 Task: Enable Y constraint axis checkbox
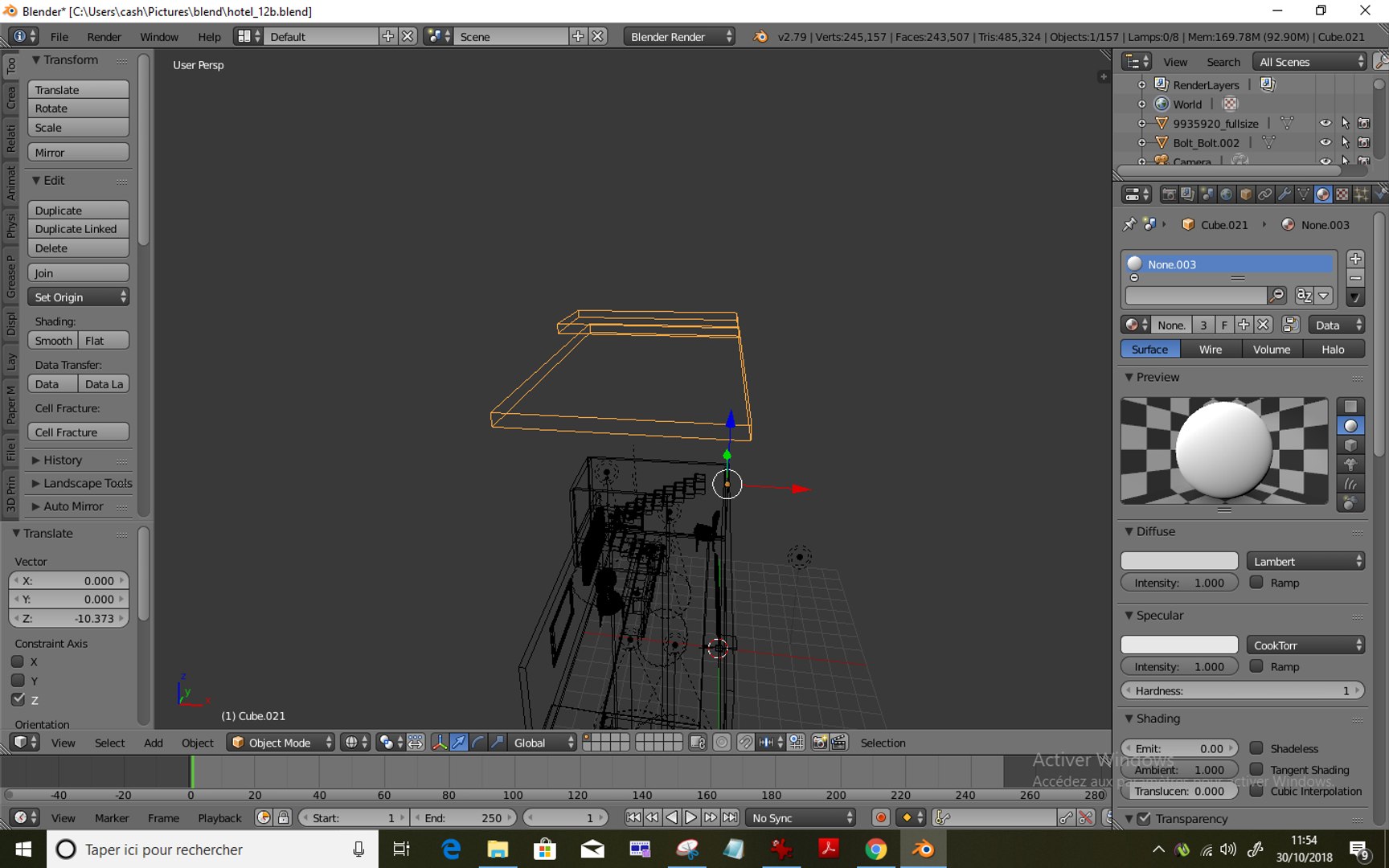pyautogui.click(x=18, y=681)
